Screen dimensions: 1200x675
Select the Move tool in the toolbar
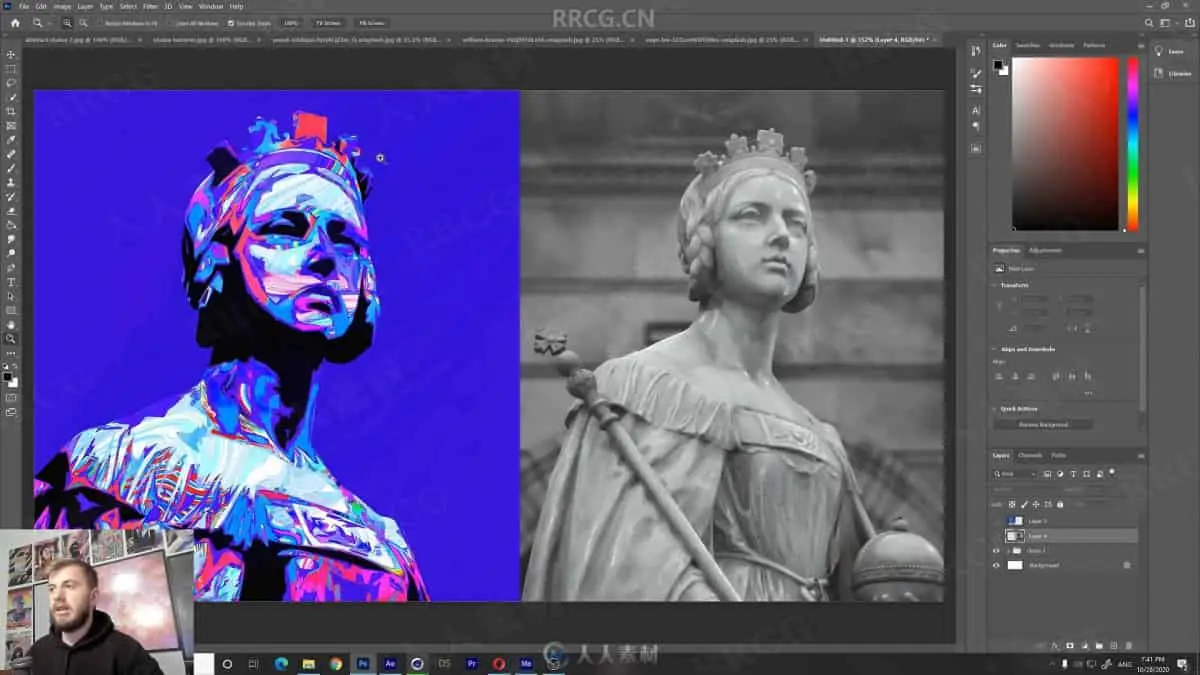(11, 55)
